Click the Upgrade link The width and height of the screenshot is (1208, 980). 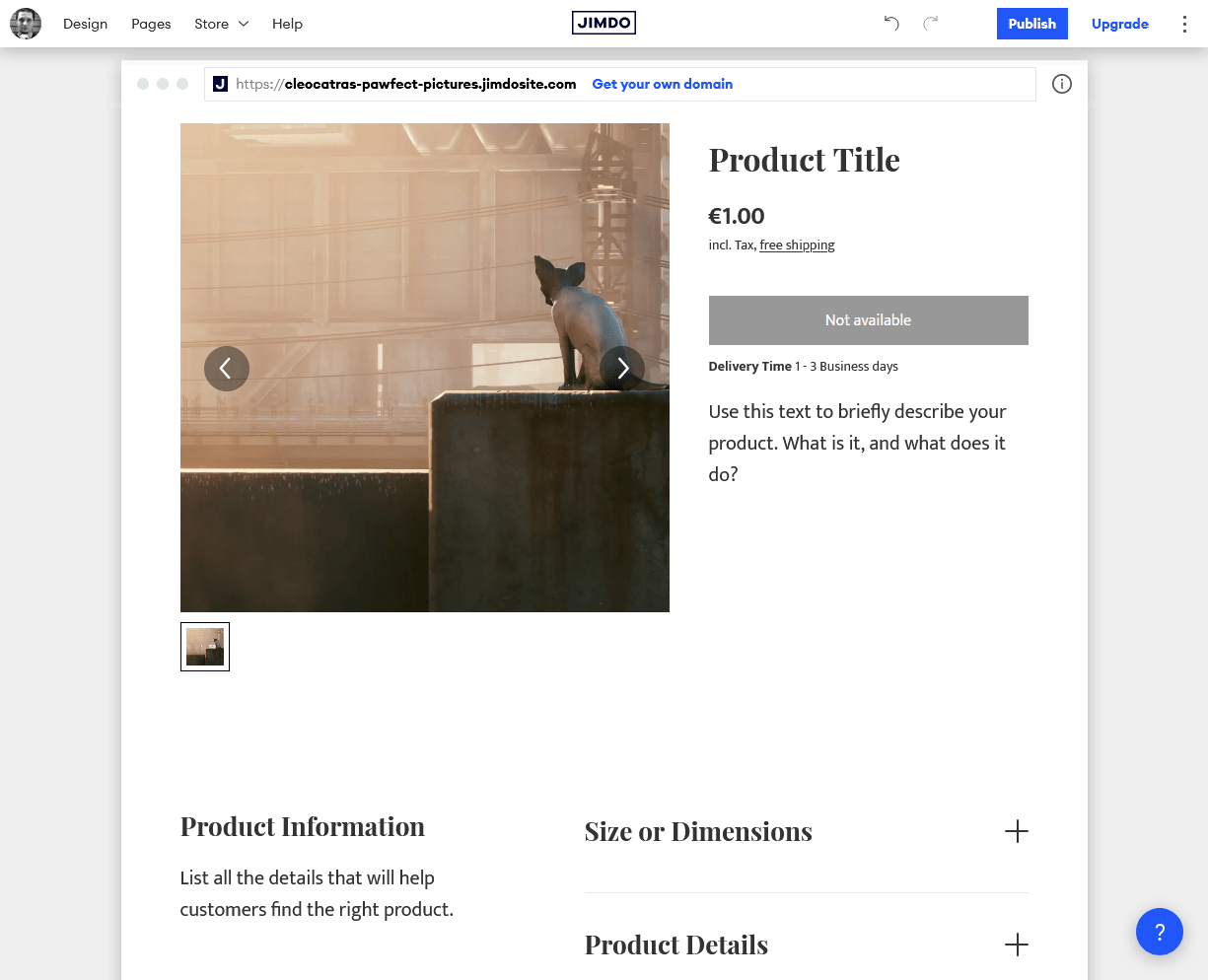pos(1120,24)
